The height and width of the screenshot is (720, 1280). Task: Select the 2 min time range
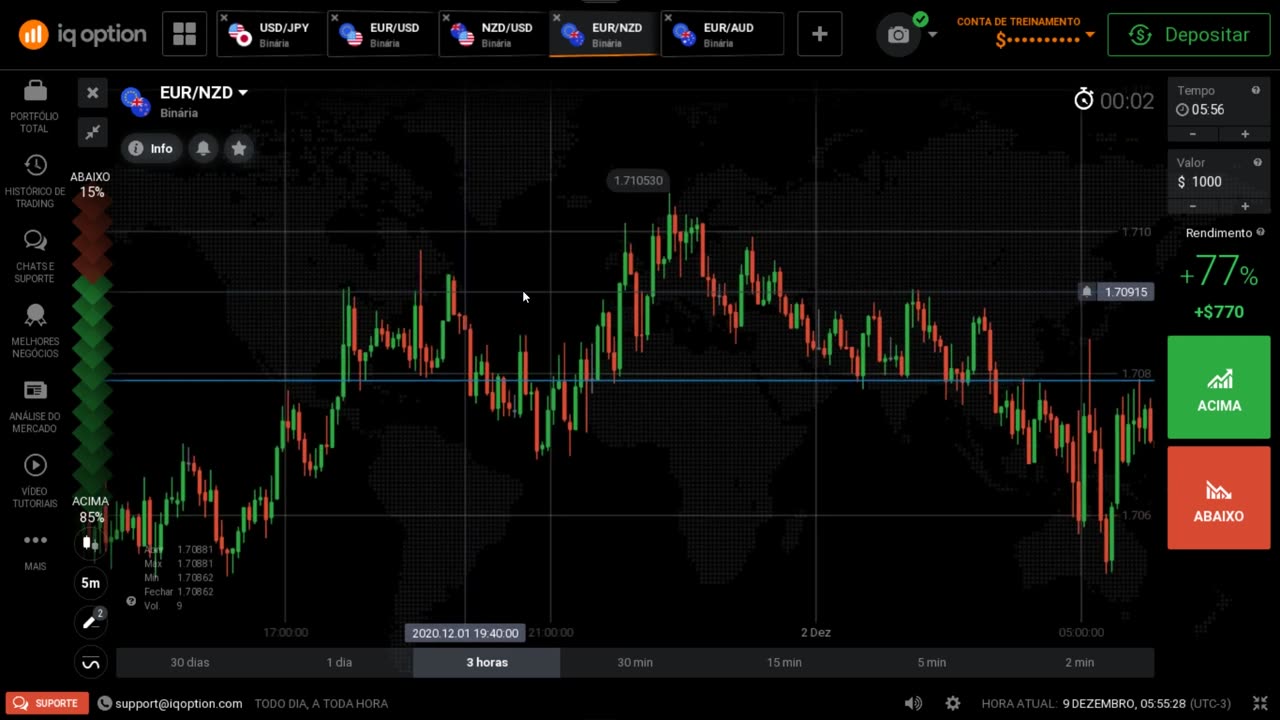click(1080, 662)
